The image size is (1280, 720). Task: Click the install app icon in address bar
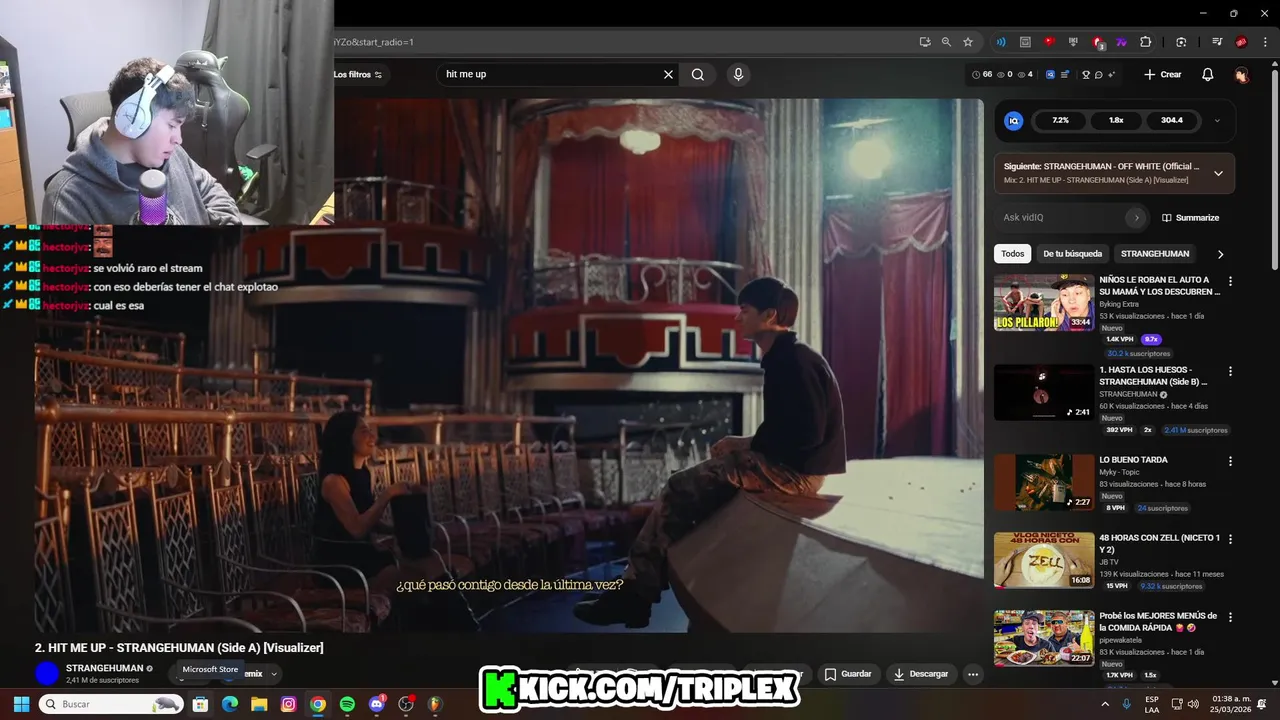click(x=925, y=42)
